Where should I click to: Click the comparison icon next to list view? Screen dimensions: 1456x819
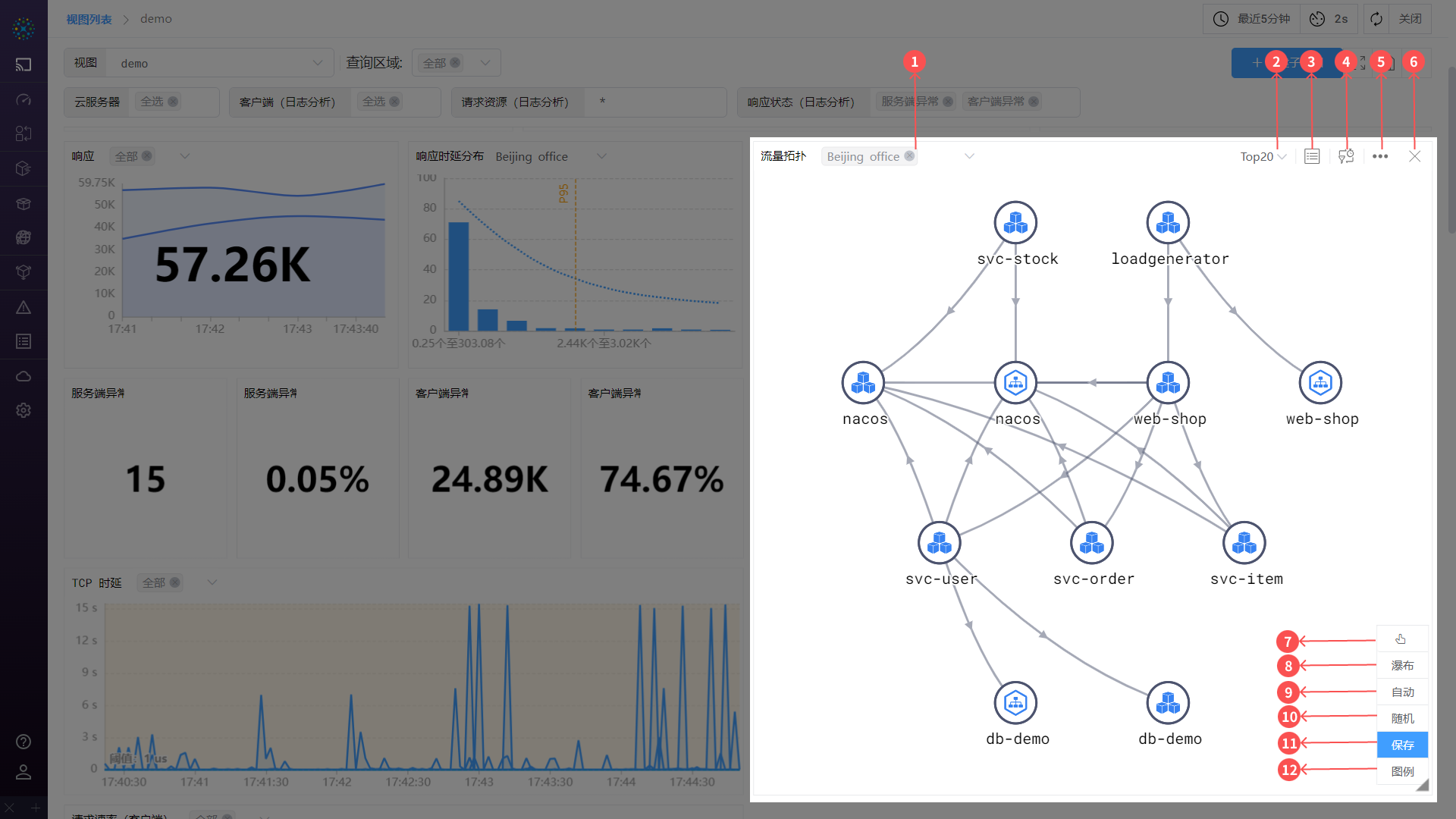(1346, 156)
